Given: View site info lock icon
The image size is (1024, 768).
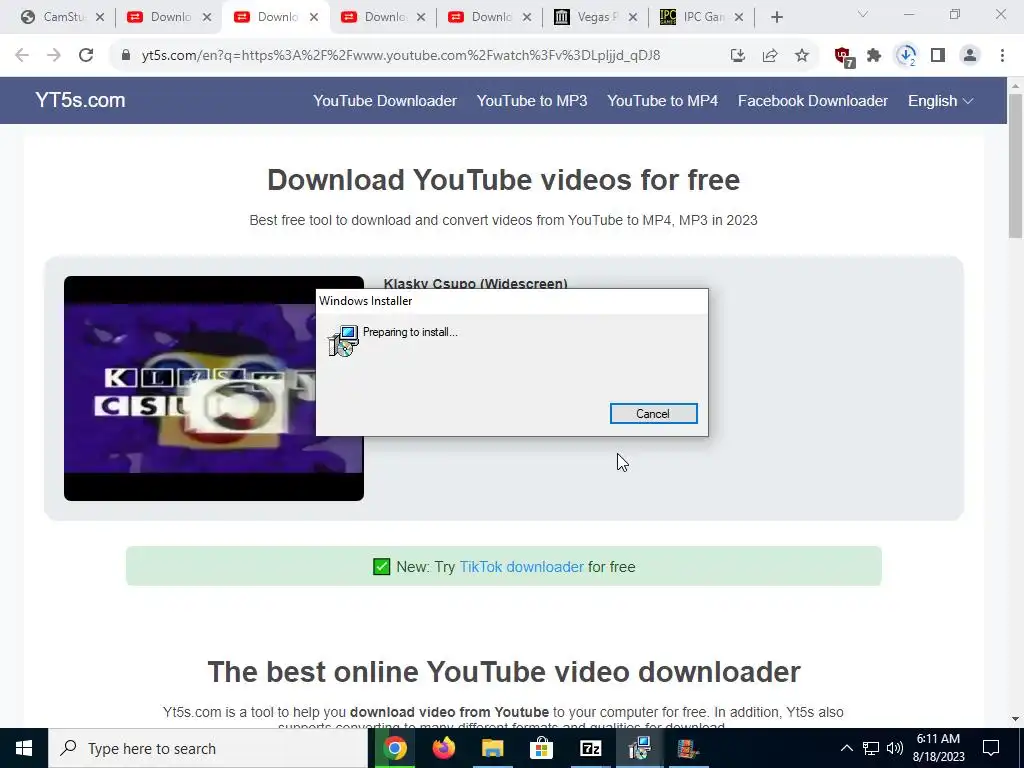Looking at the screenshot, I should (126, 56).
